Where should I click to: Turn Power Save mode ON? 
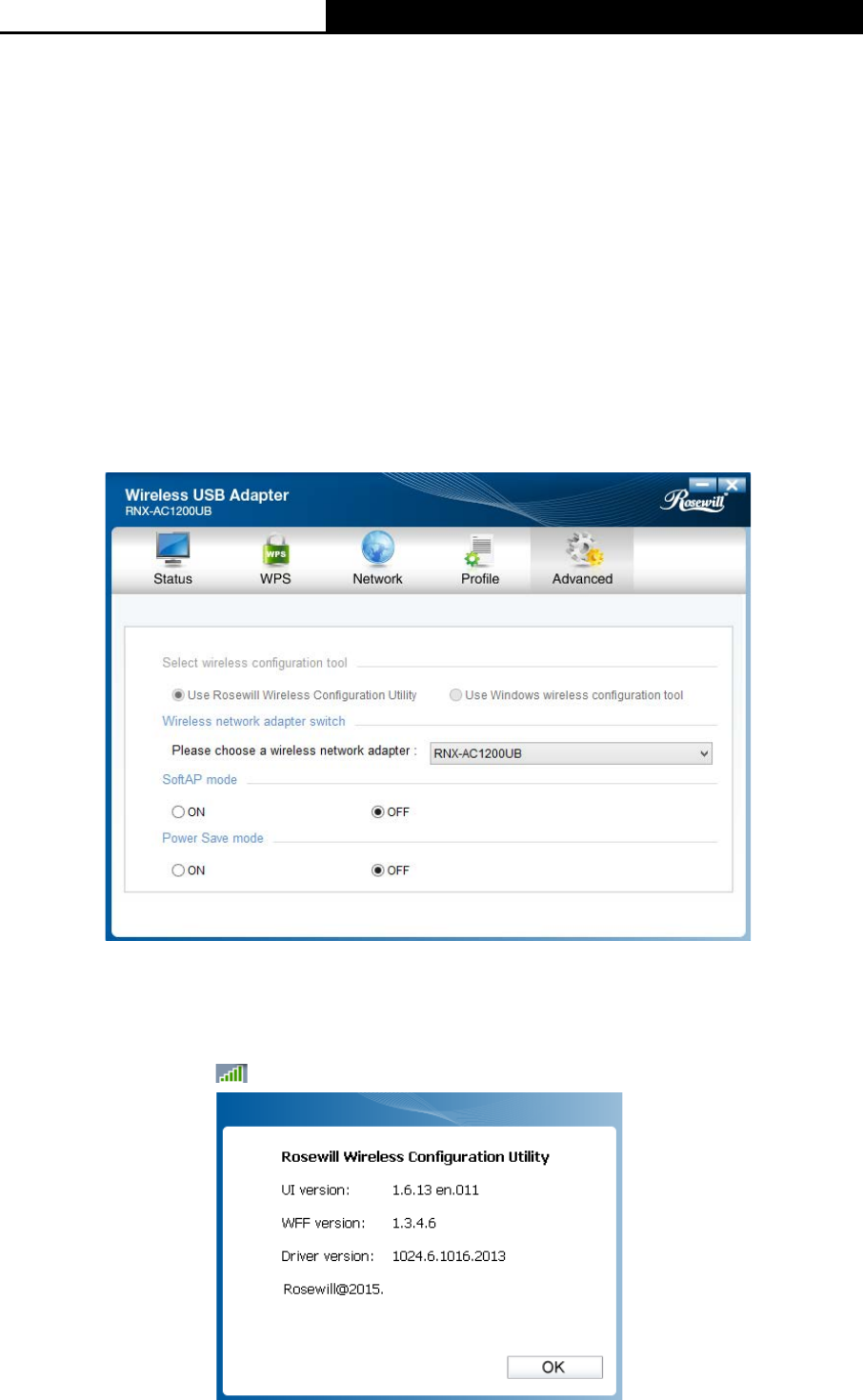189,870
